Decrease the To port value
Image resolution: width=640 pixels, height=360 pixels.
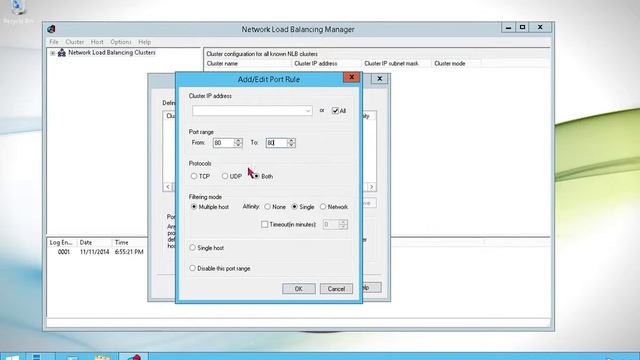[291, 145]
